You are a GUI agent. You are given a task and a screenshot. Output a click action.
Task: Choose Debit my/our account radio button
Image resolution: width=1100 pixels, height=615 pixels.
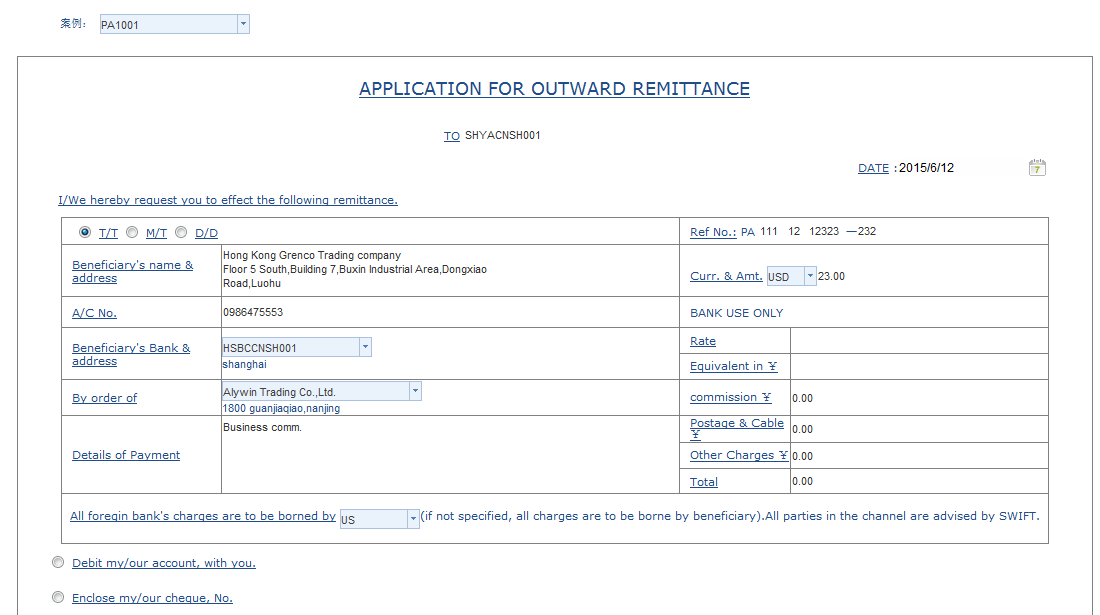tap(58, 562)
